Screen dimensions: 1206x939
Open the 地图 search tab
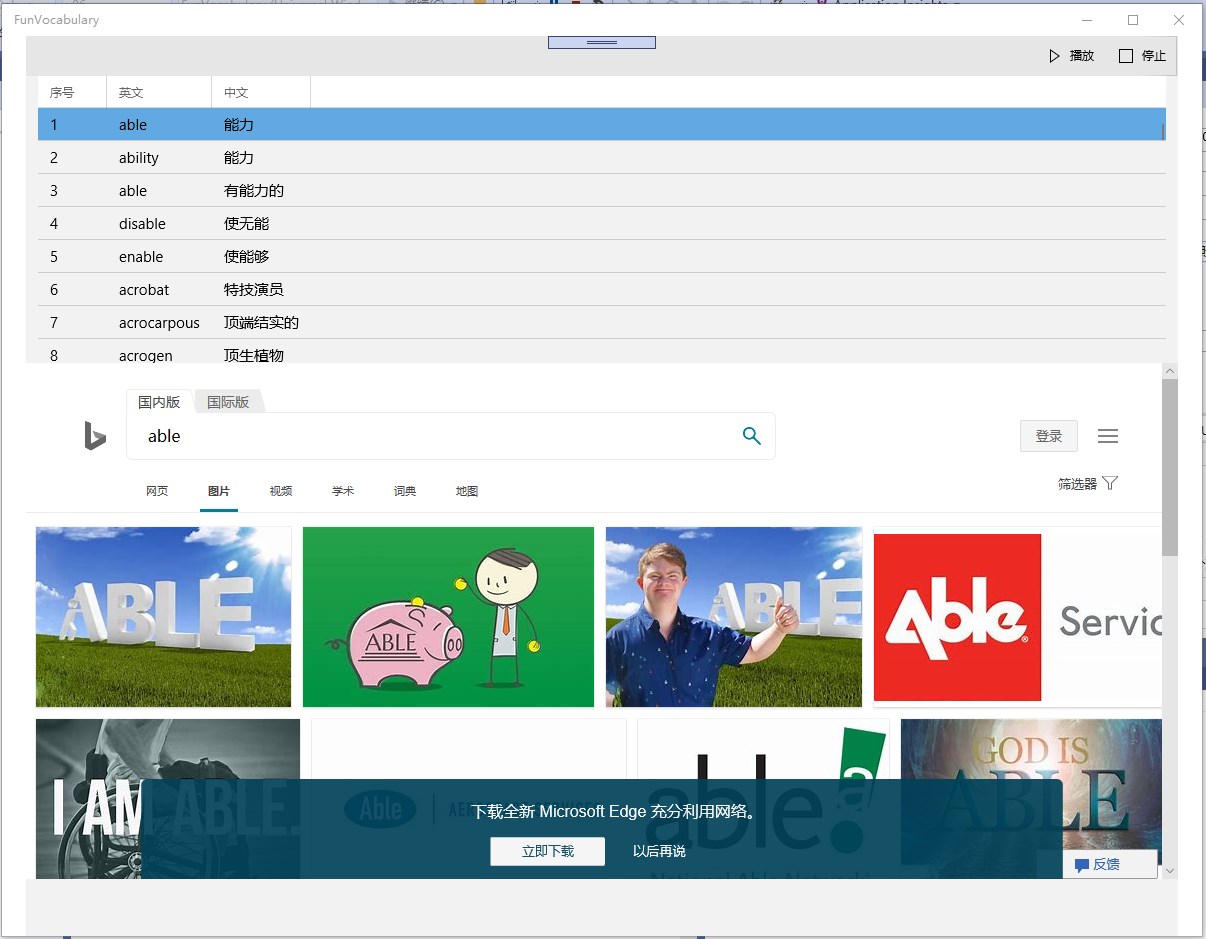[467, 491]
